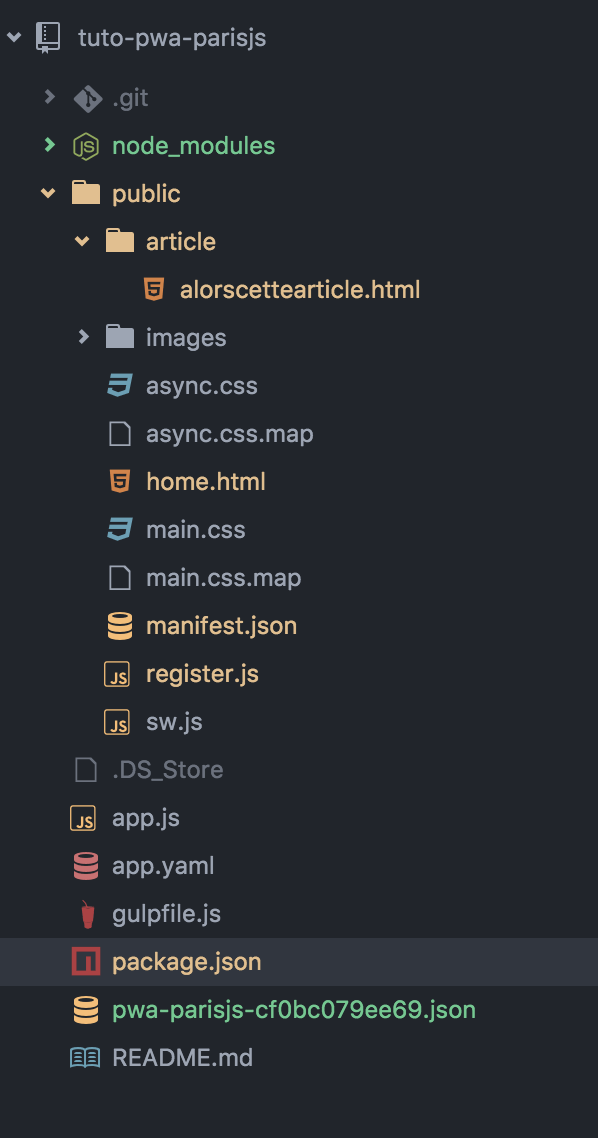Expand the node_modules folder
Viewport: 598px width, 1138px height.
(49, 145)
